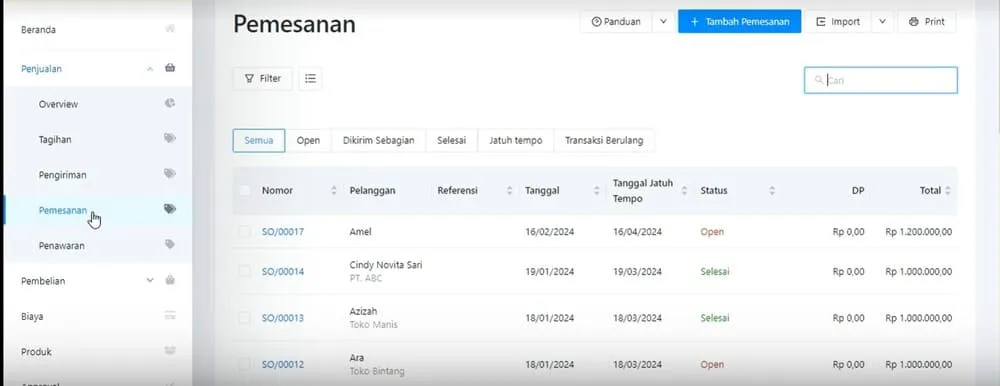Click the tag icon beside Penawaran
This screenshot has width=1000, height=386.
tap(170, 244)
